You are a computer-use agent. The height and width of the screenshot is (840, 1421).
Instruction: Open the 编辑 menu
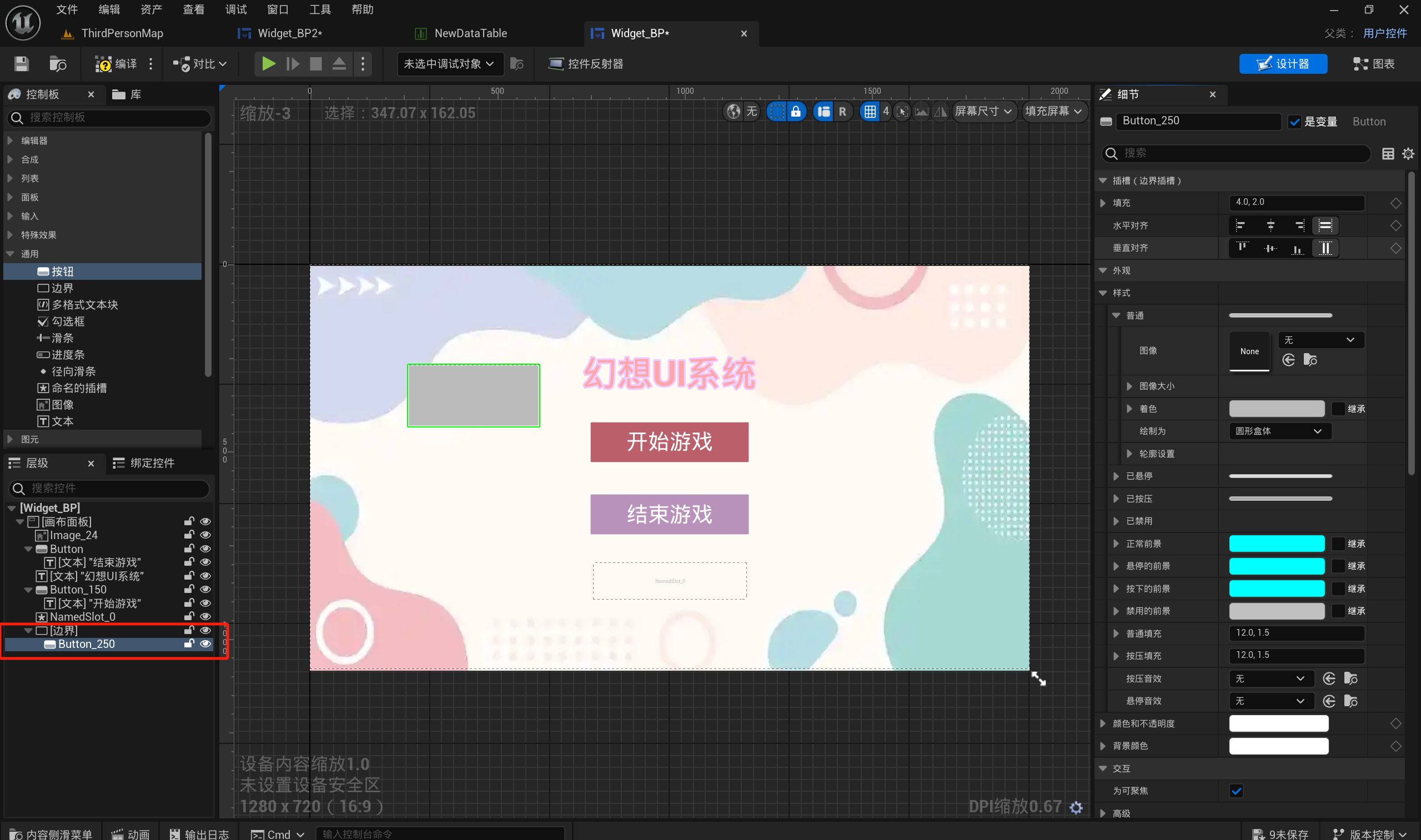[109, 9]
